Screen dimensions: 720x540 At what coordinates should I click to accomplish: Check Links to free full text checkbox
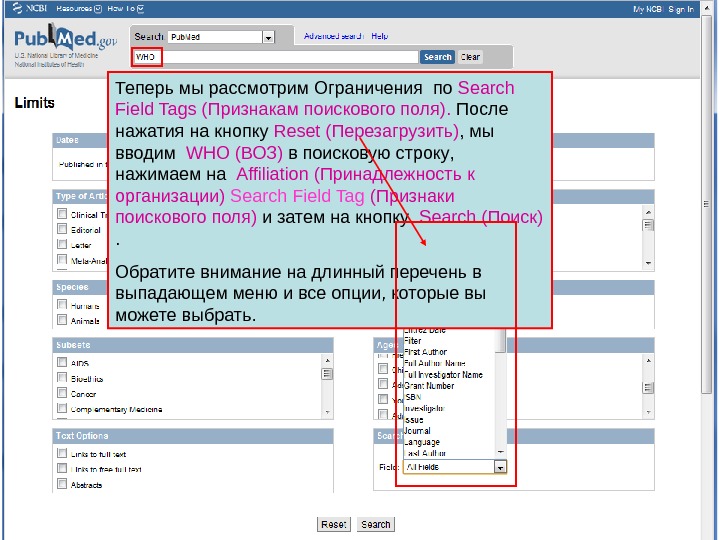coord(62,468)
